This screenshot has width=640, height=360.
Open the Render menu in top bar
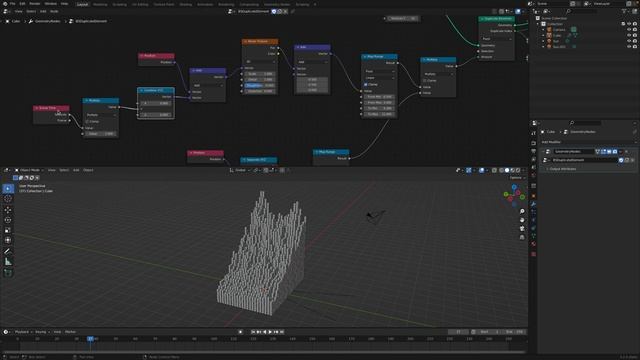pos(35,4)
